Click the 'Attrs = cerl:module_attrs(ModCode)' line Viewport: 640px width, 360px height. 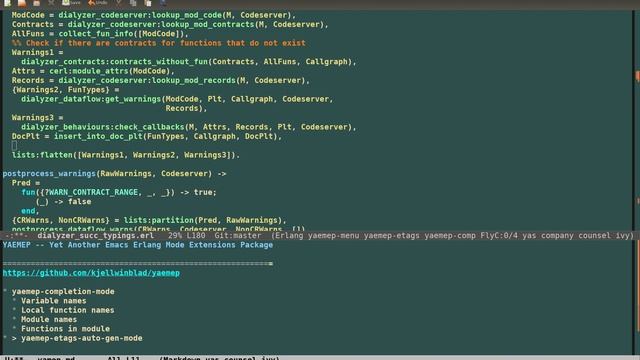[x=93, y=71]
